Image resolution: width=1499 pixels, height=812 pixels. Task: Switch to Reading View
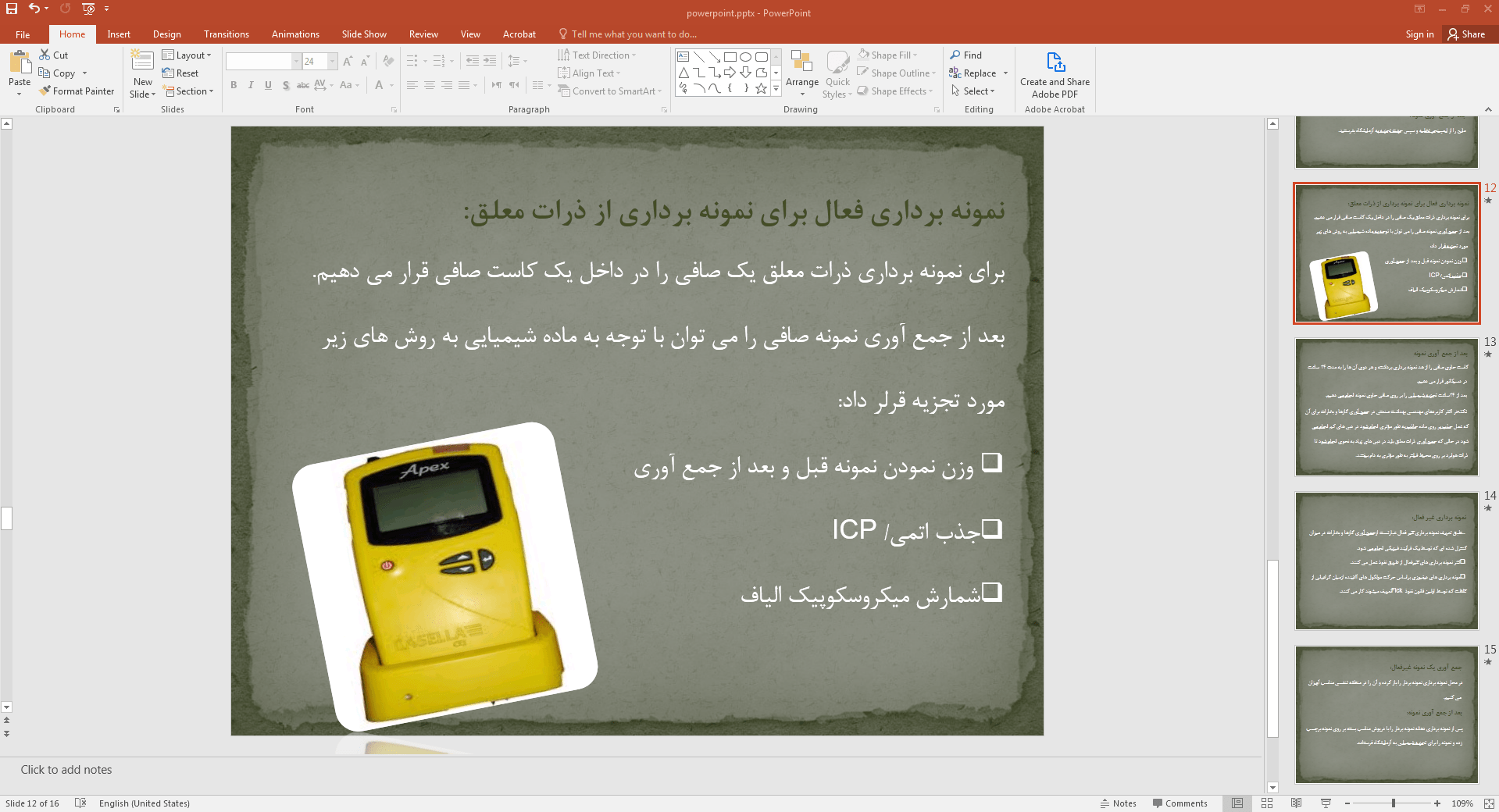(x=1297, y=803)
